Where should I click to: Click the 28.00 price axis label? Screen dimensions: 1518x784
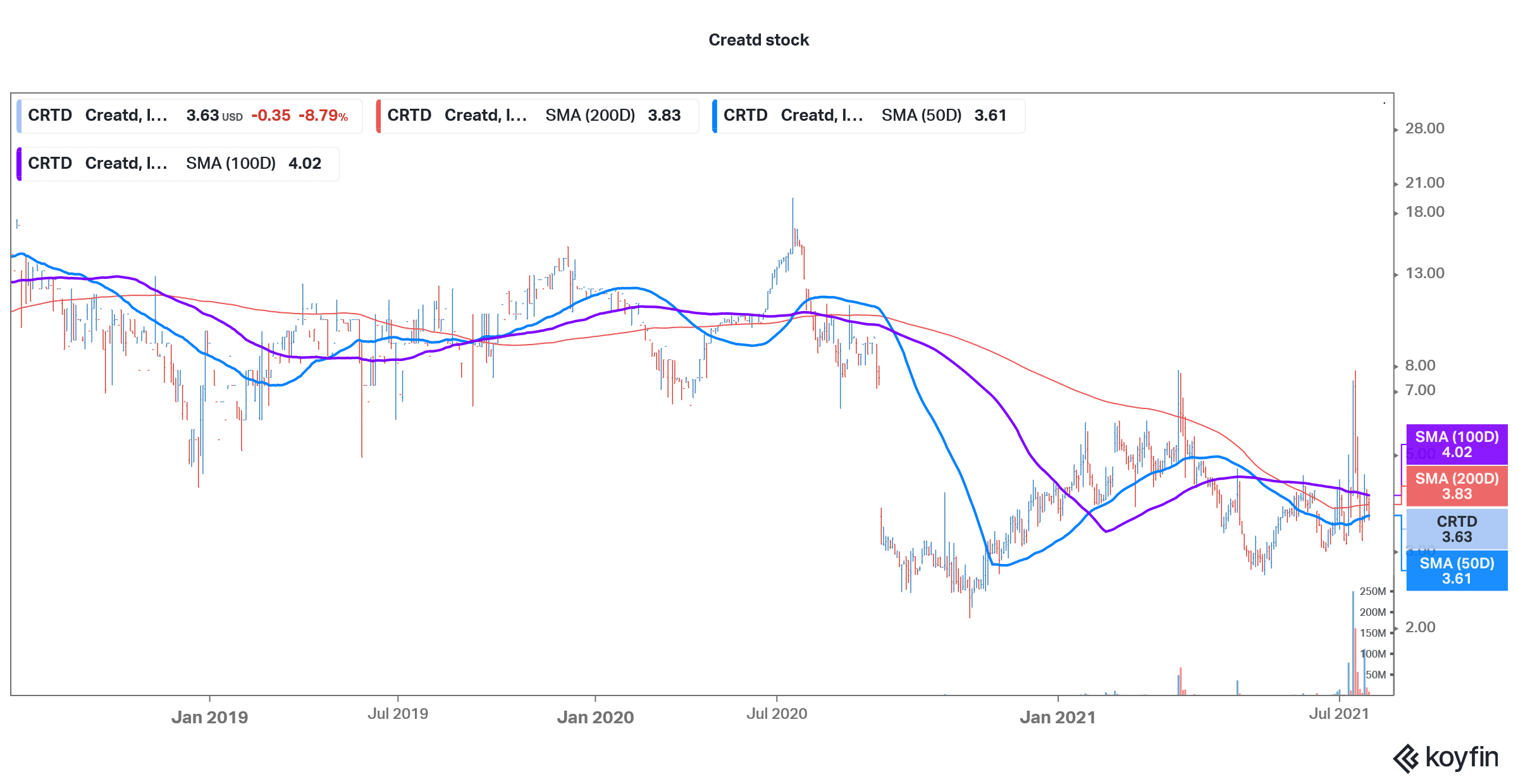point(1424,128)
